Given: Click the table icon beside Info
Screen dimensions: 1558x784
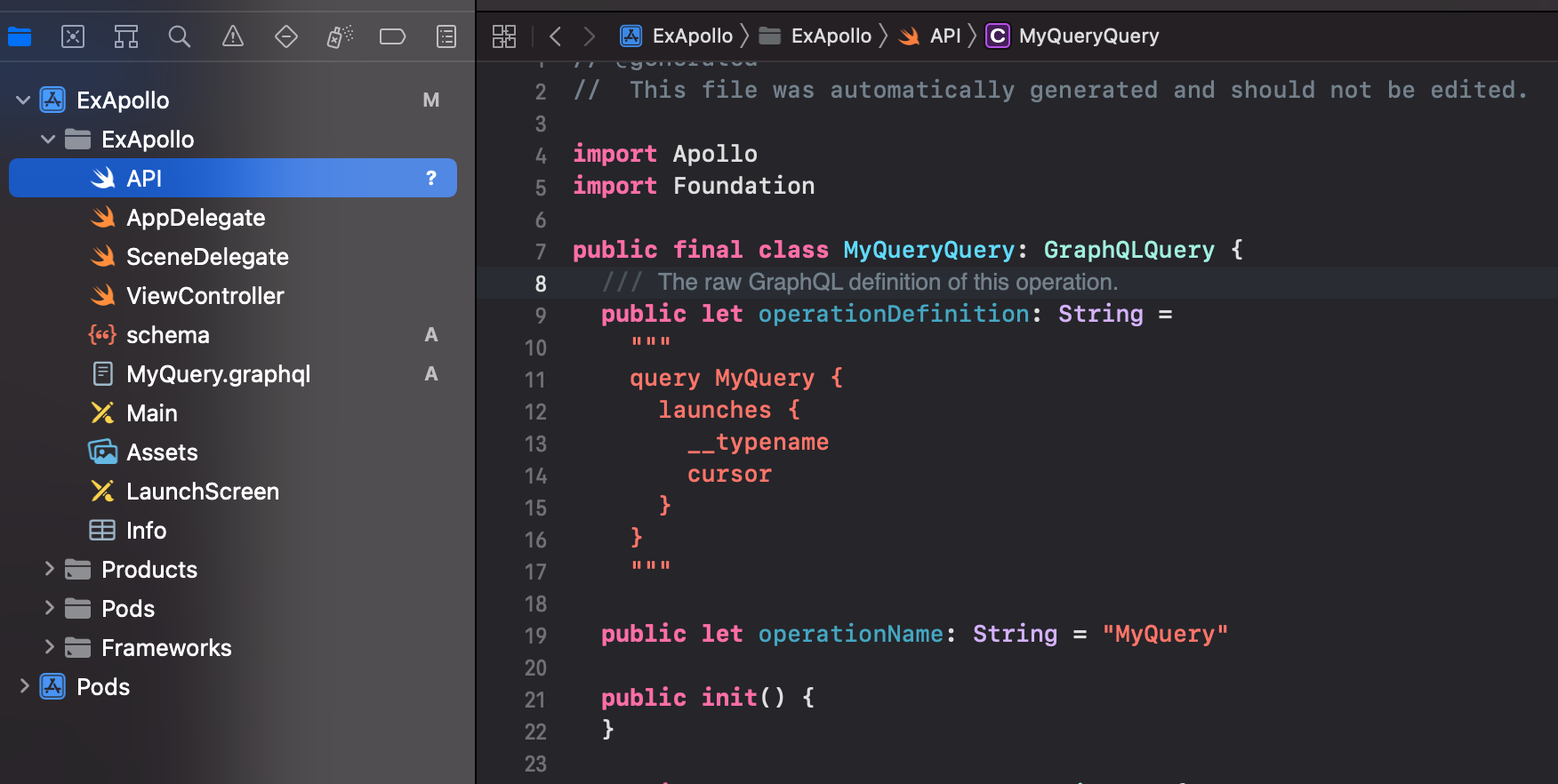Looking at the screenshot, I should 102,531.
